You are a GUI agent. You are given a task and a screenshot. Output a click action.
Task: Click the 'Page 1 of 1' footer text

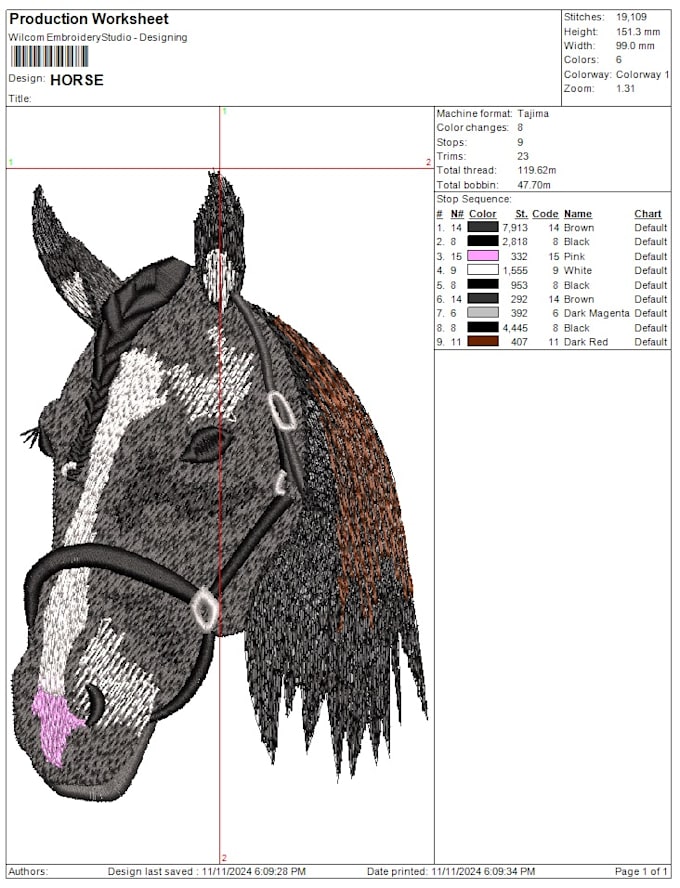(641, 871)
